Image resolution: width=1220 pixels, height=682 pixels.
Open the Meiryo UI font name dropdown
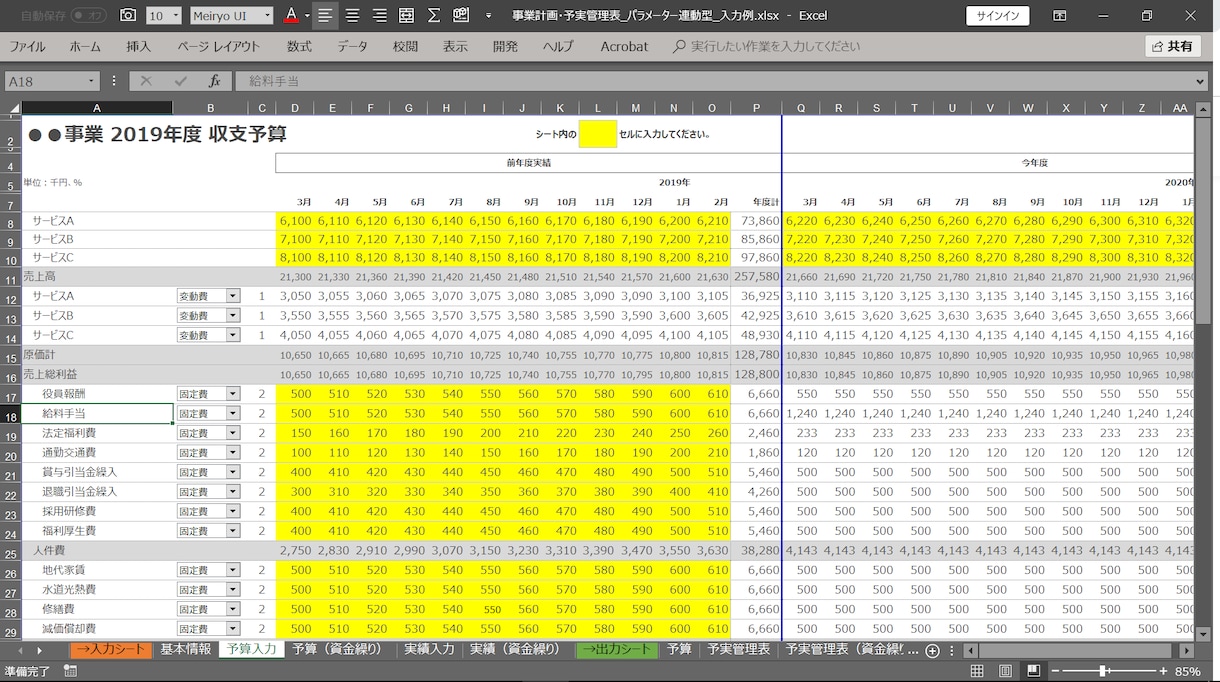(x=266, y=16)
